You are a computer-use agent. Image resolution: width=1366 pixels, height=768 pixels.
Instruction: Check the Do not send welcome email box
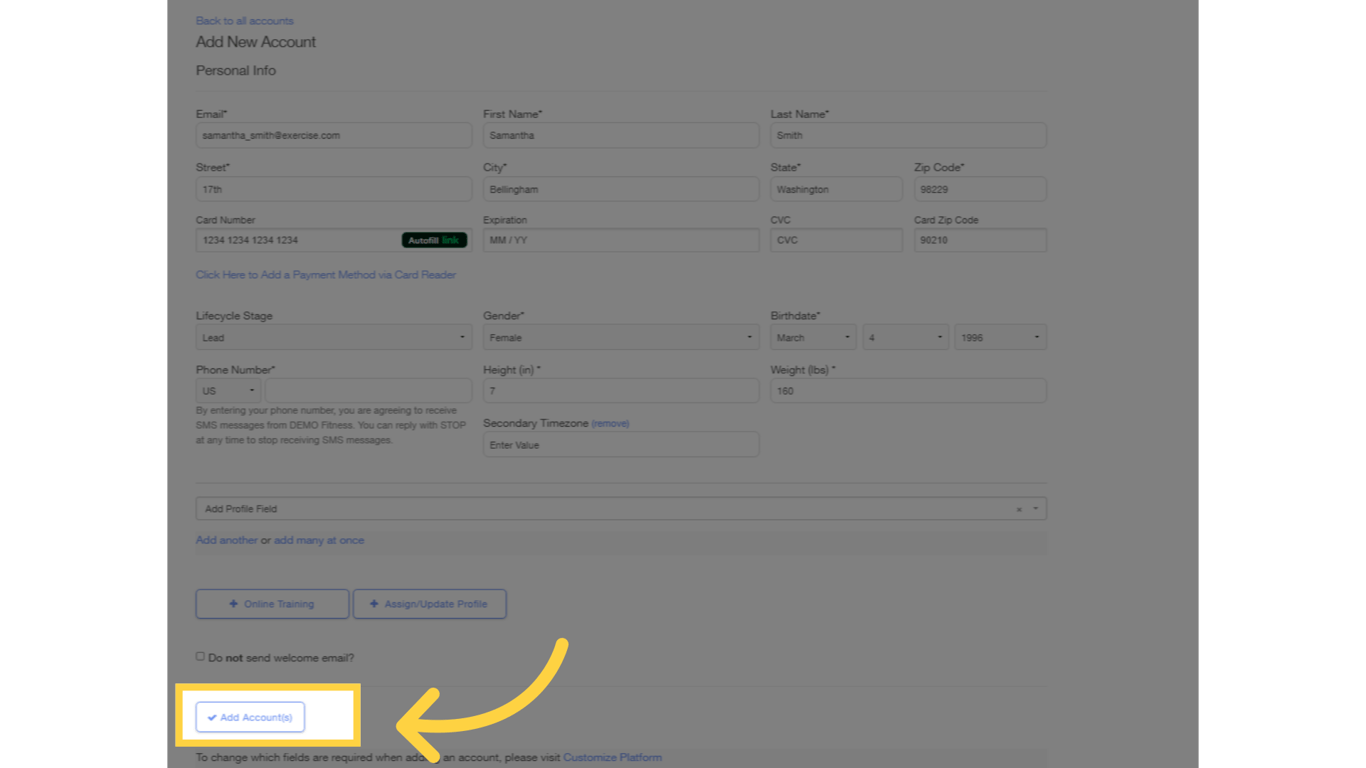pos(200,656)
